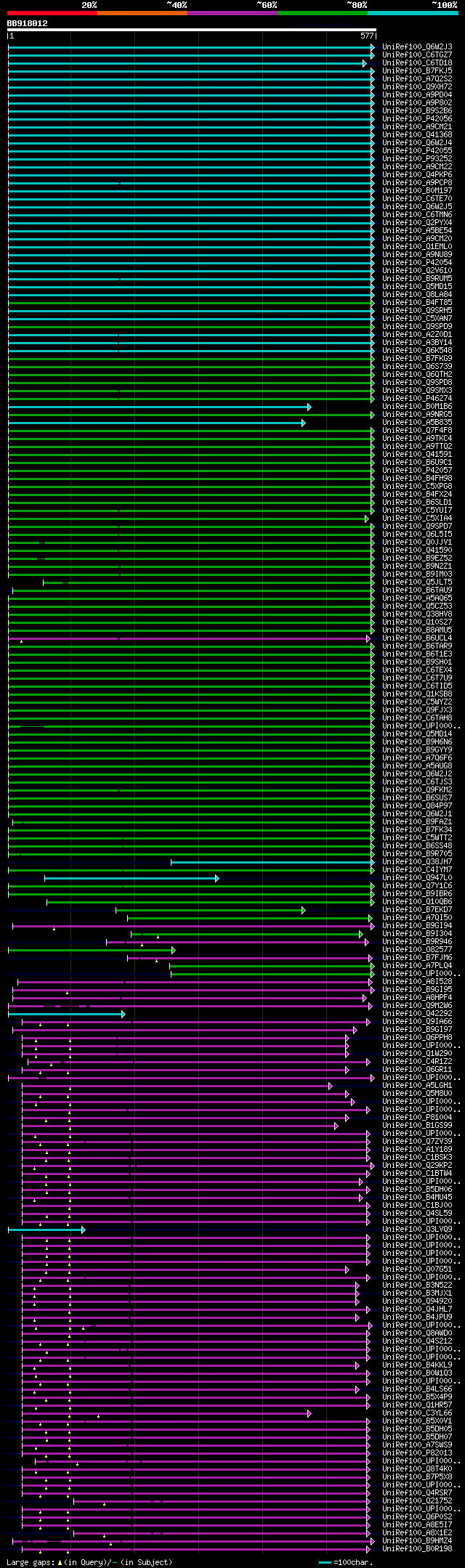Click the orange ~40% legend segment
Image resolution: width=465 pixels, height=1568 pixels.
pos(142,13)
